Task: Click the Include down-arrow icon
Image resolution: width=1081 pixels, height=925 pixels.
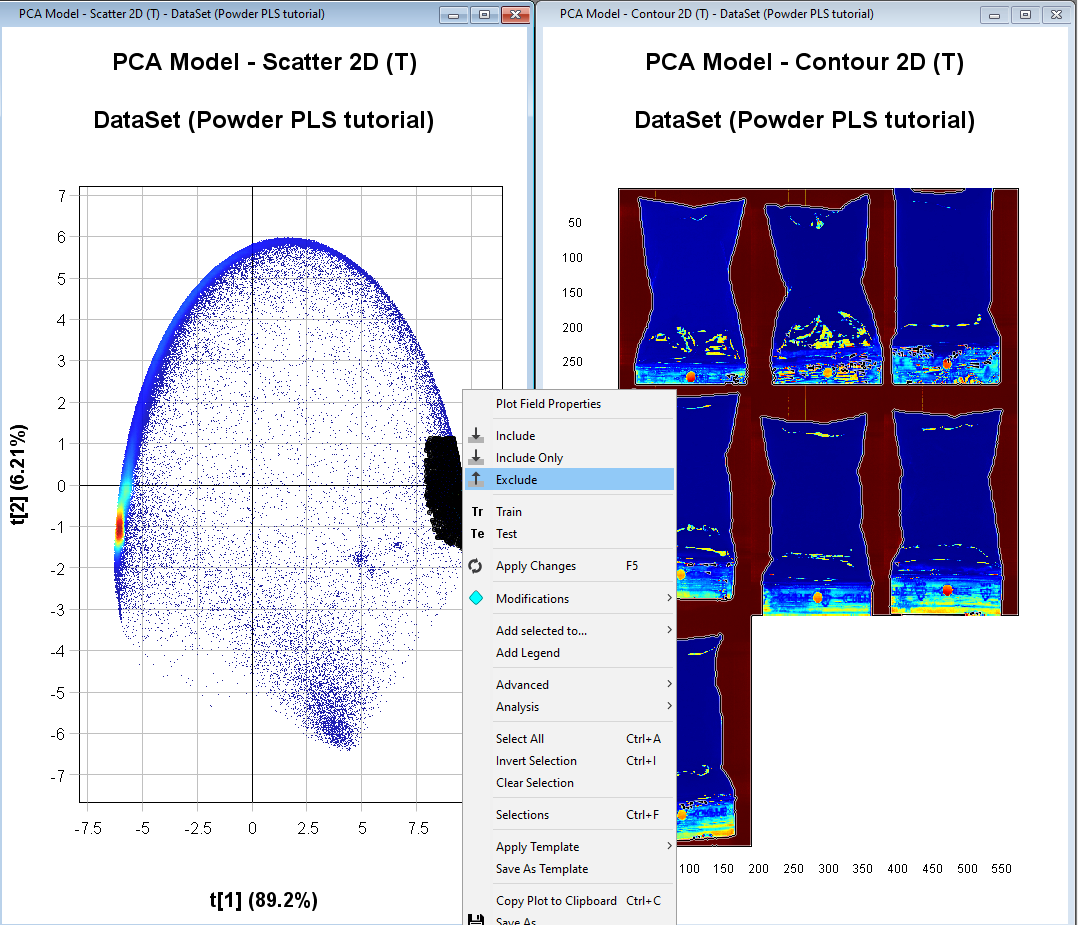Action: pyautogui.click(x=477, y=436)
